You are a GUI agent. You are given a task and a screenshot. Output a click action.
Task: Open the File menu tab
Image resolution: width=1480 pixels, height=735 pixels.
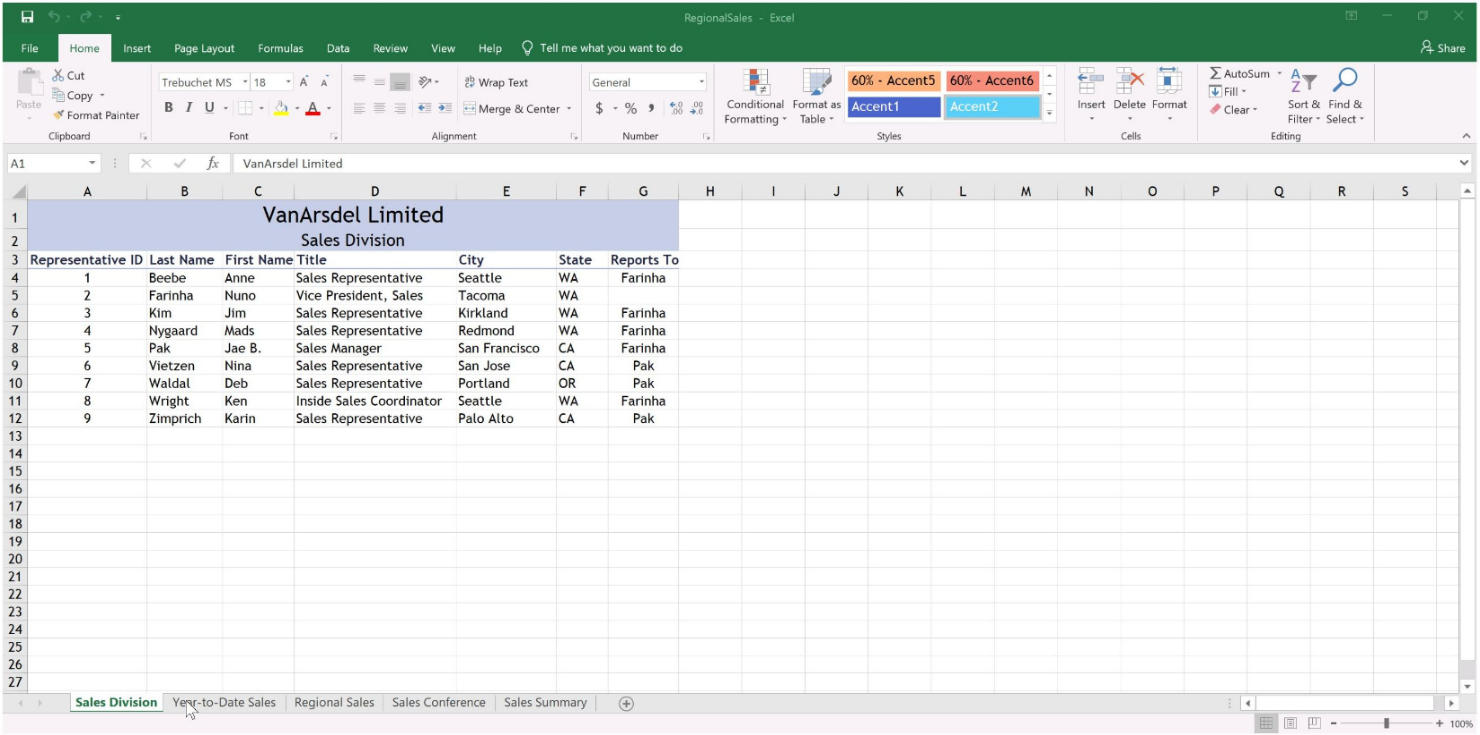[30, 48]
